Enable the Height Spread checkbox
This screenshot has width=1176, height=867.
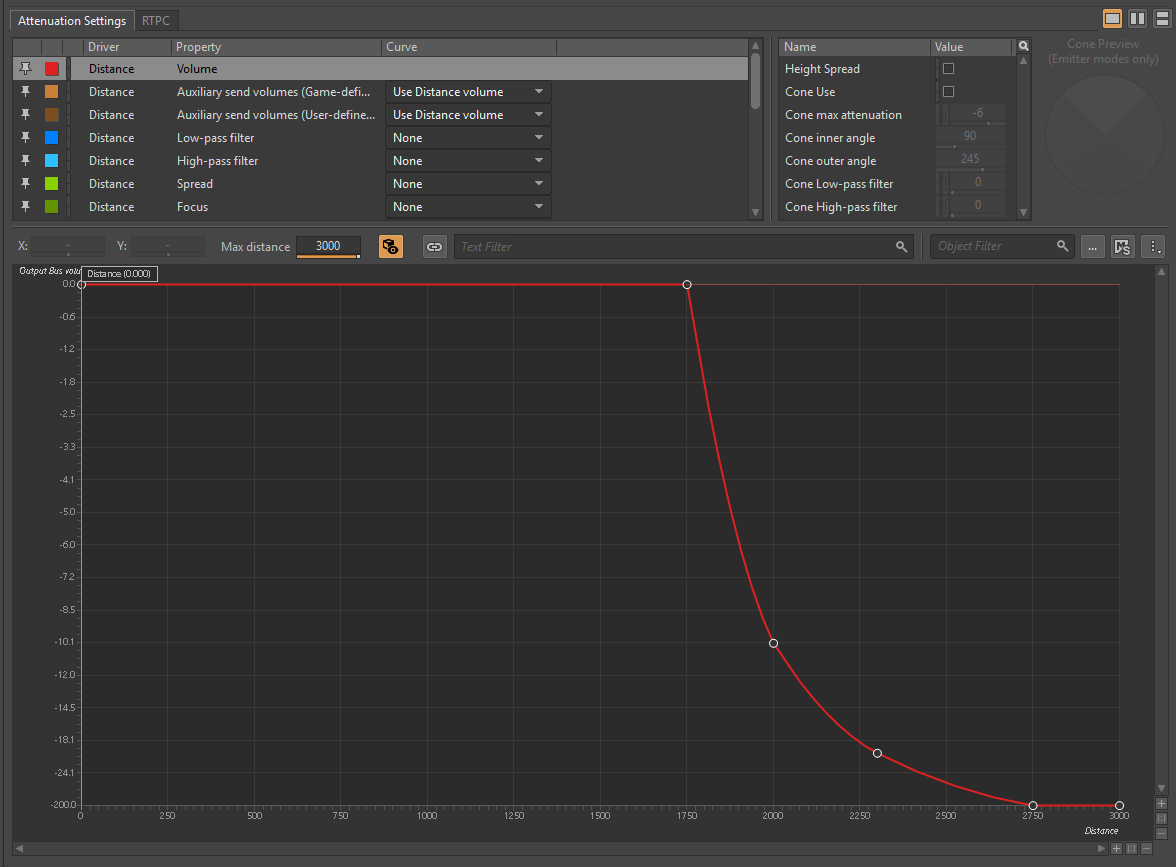[948, 68]
